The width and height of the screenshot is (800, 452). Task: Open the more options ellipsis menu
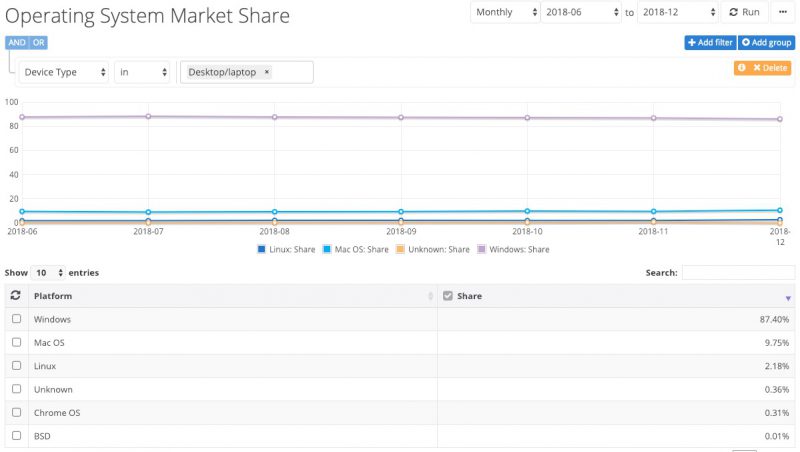(x=783, y=12)
